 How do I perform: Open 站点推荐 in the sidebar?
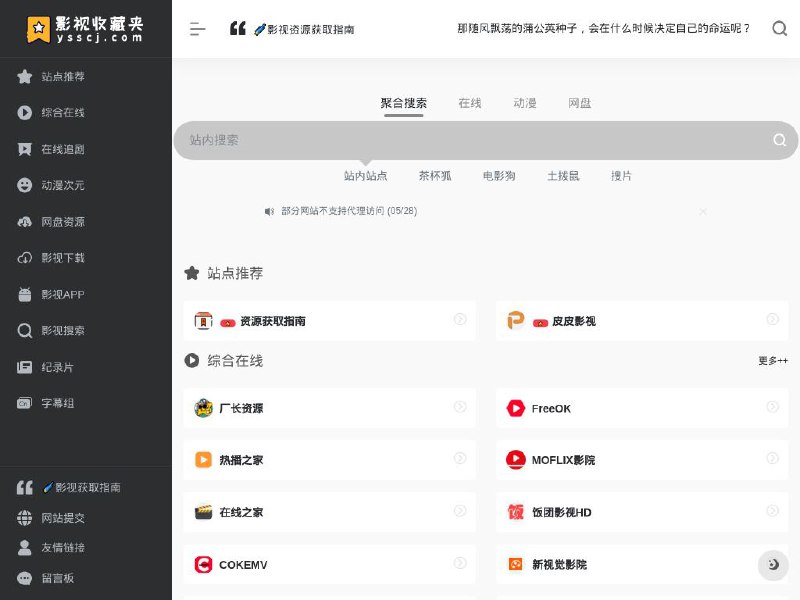tap(62, 77)
